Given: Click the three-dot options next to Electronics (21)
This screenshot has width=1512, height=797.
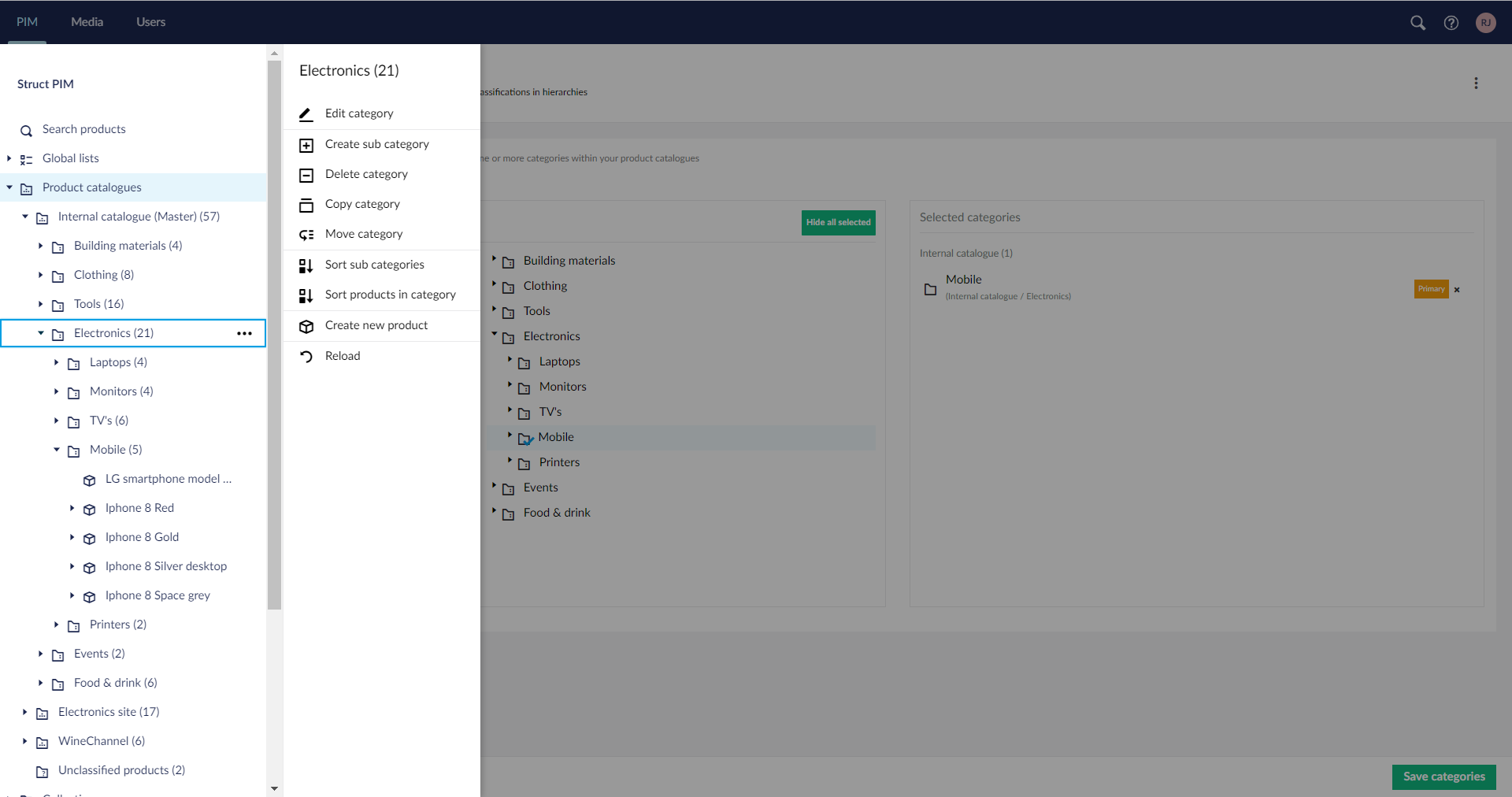Looking at the screenshot, I should (x=245, y=333).
